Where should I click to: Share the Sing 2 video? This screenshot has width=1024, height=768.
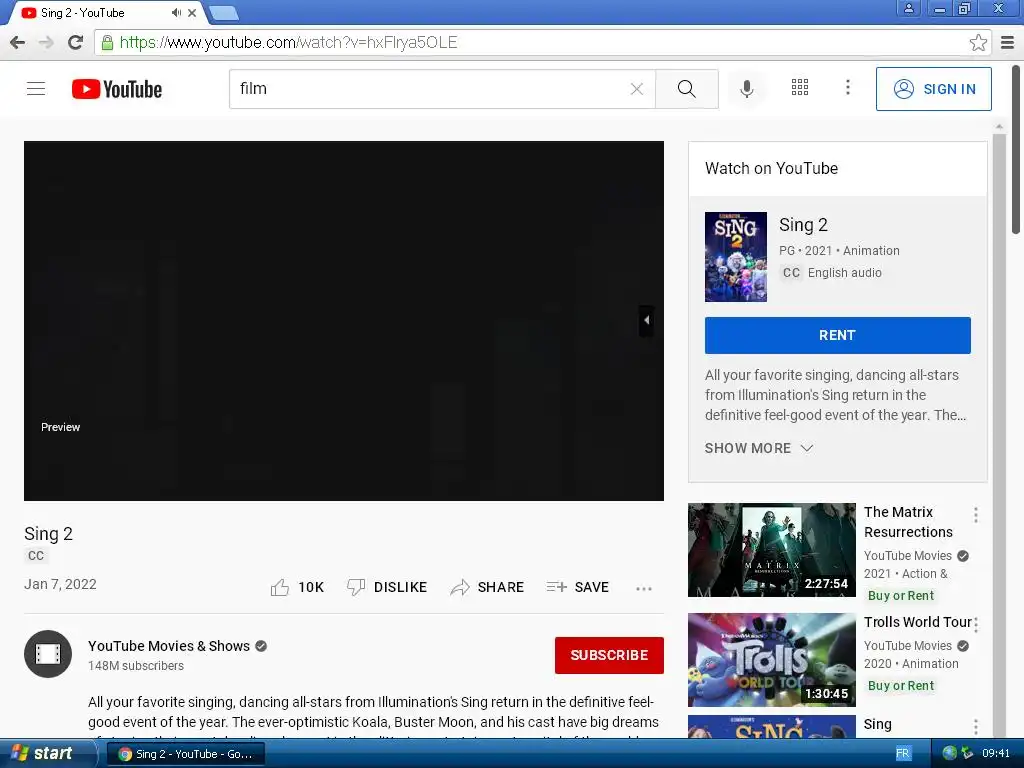pos(487,587)
